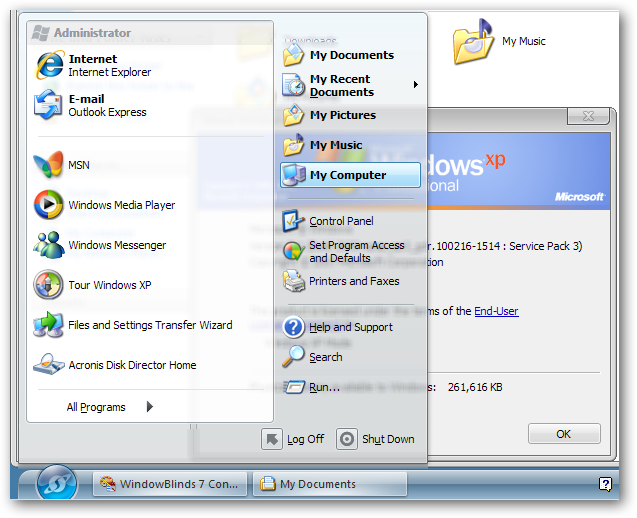Start Windows Messenger icon
This screenshot has width=637, height=518.
pyautogui.click(x=50, y=245)
